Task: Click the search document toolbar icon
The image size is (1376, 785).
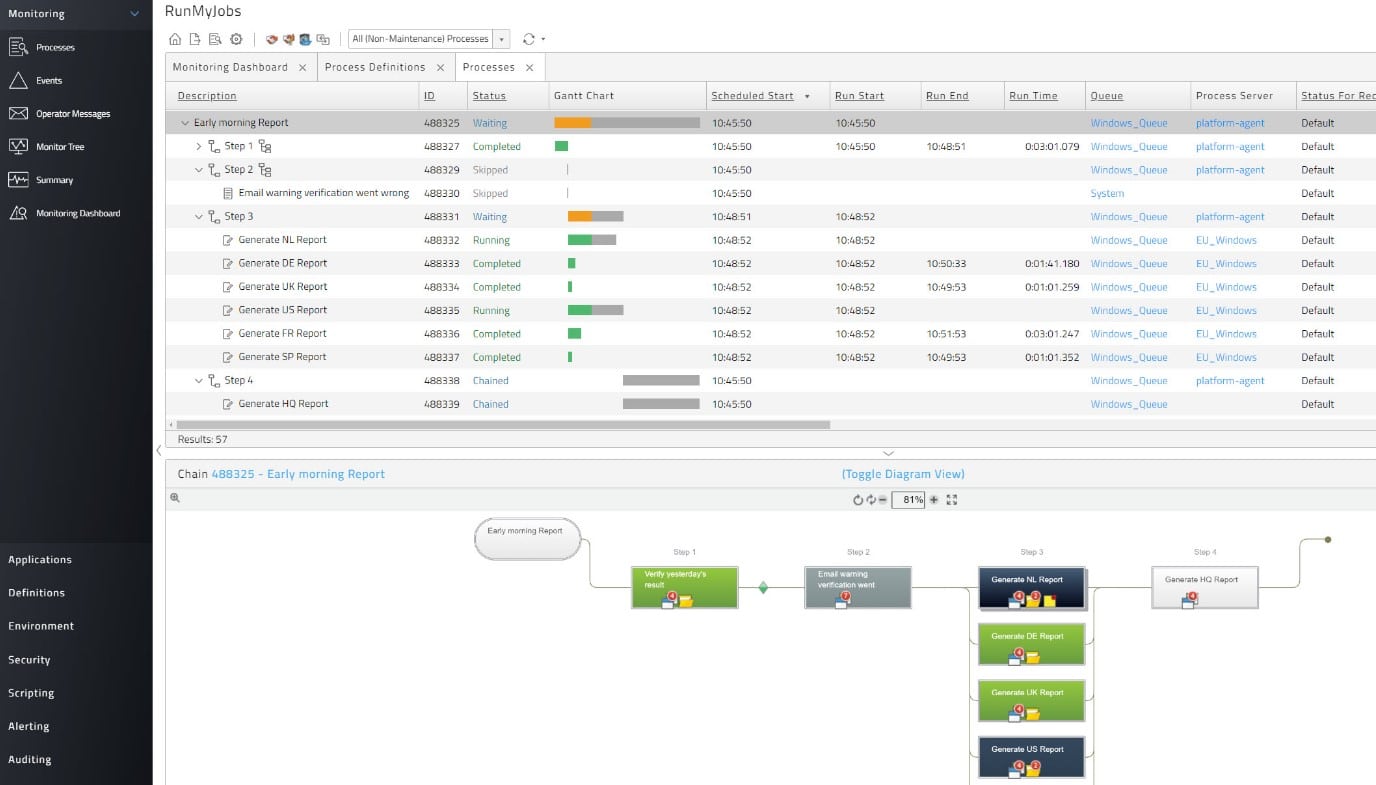Action: (x=215, y=39)
